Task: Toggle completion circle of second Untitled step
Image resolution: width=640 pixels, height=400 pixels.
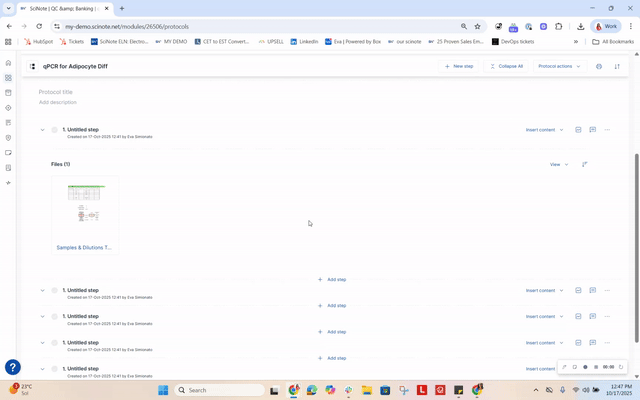Action: tap(55, 291)
